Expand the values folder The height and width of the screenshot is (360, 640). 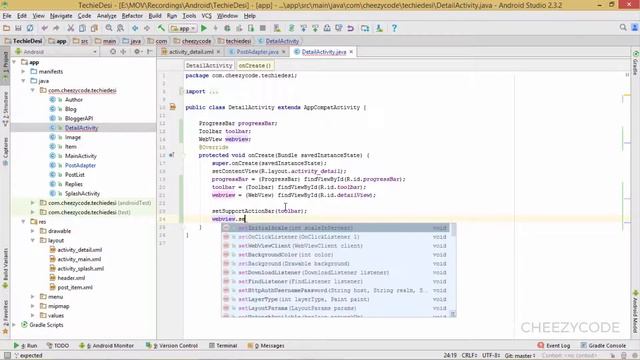[33, 316]
